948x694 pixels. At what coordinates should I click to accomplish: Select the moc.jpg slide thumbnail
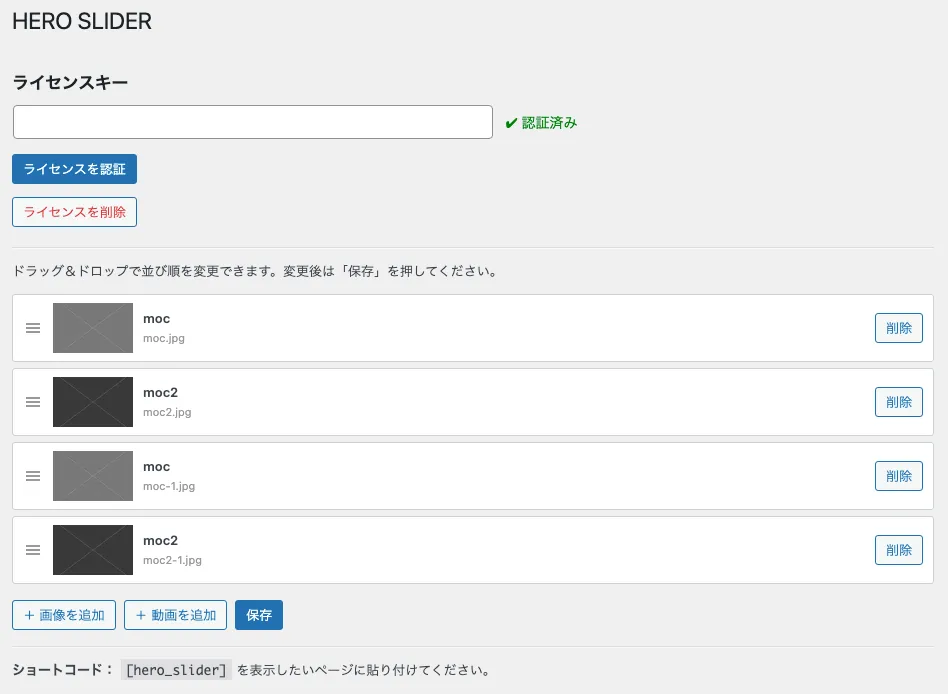(93, 328)
